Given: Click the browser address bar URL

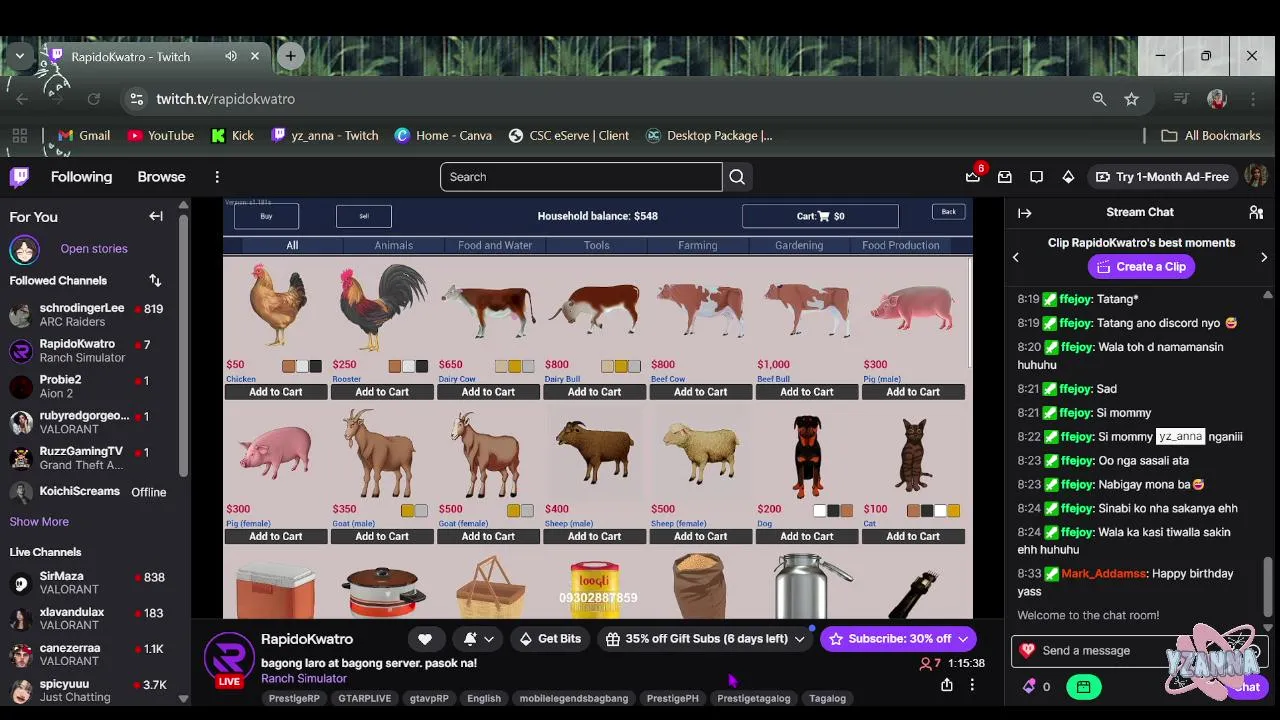Looking at the screenshot, I should [x=225, y=99].
